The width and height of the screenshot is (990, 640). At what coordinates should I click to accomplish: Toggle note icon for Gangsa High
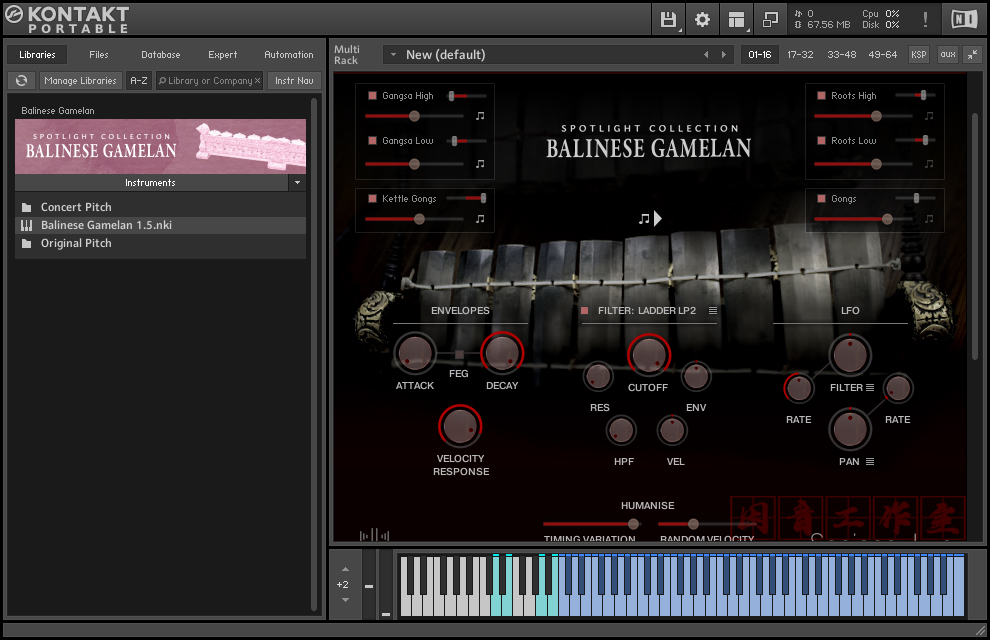click(480, 116)
